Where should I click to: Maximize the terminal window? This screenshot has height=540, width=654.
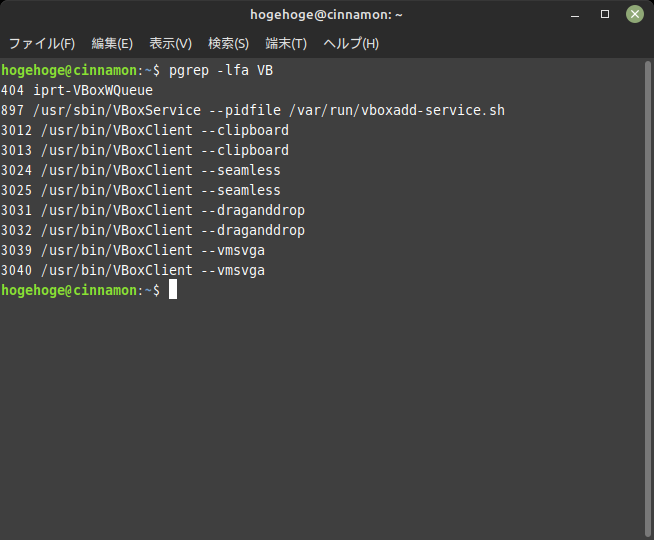pos(605,15)
